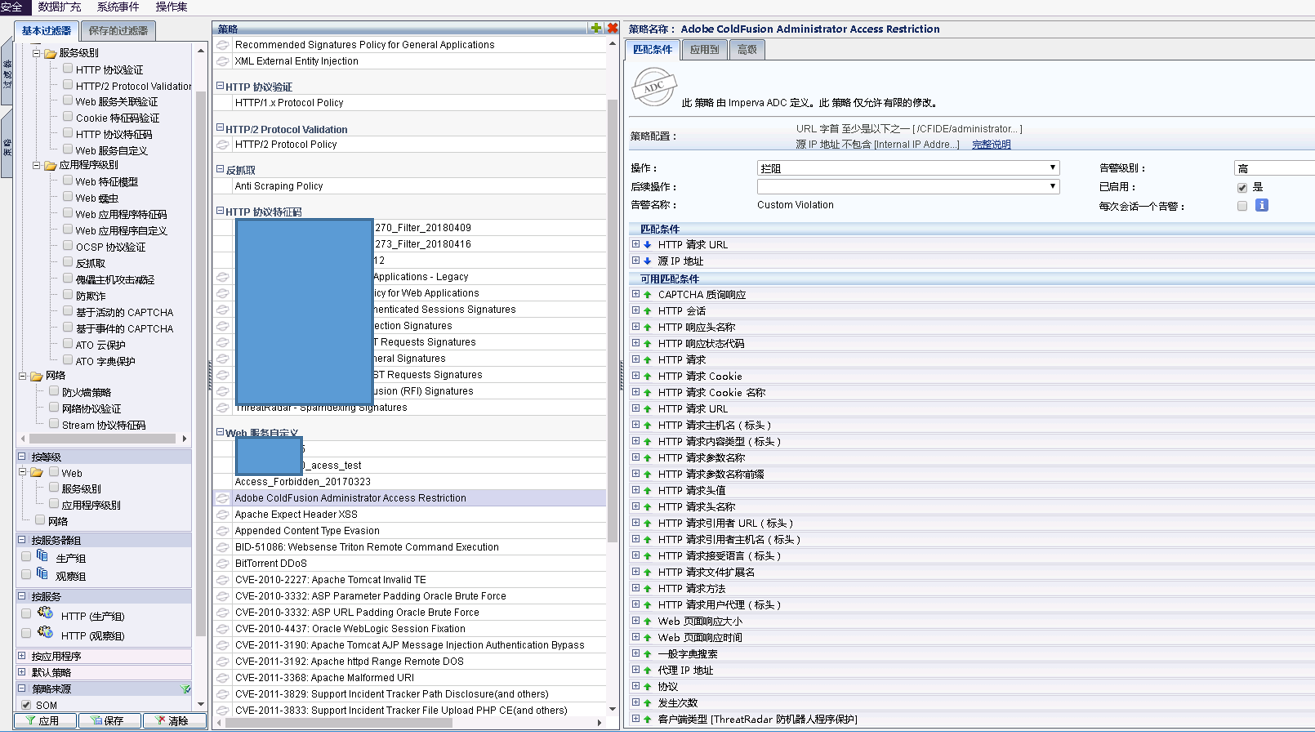Click the 清除 clear filter button
Screen dimensions: 1315x732
click(174, 720)
